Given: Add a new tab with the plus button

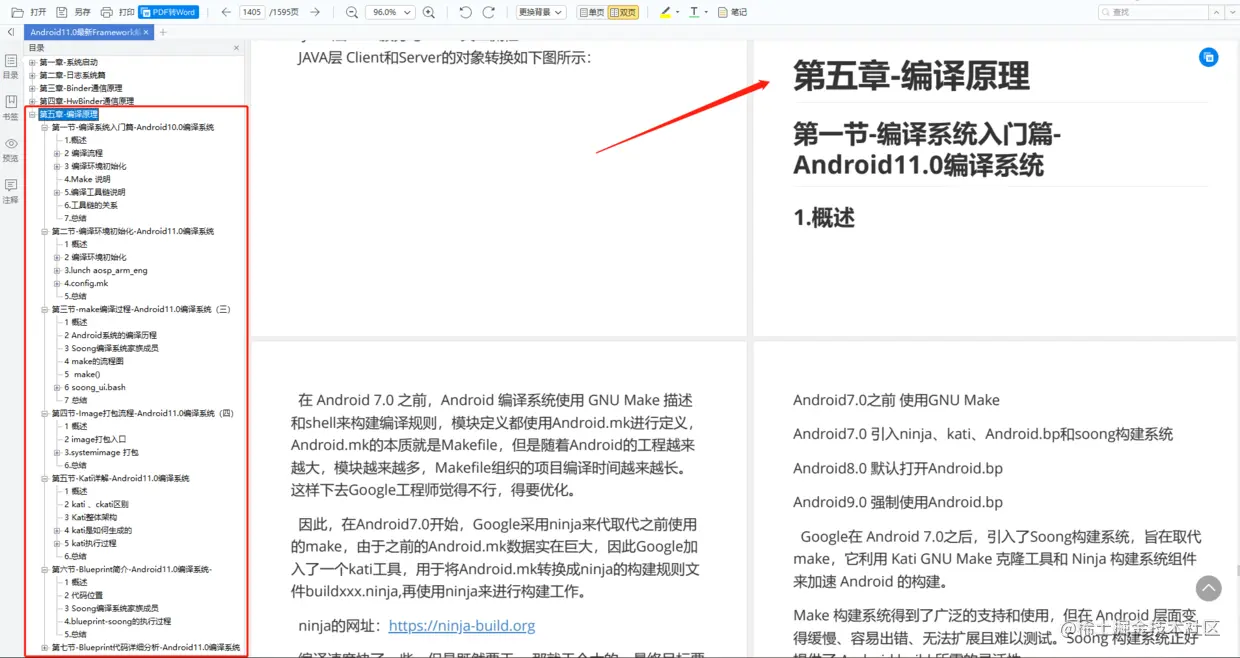Looking at the screenshot, I should pos(164,32).
